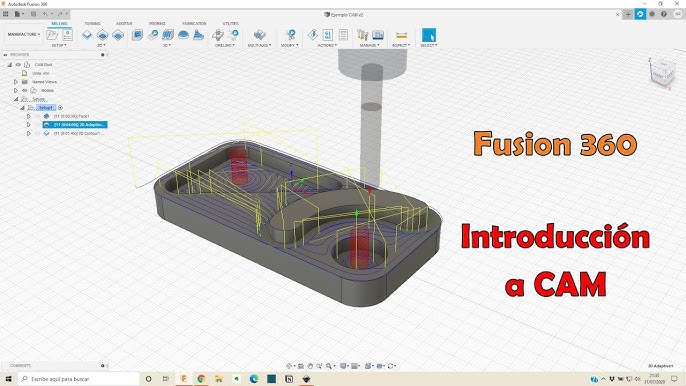Switch to the TURNING tab
Image resolution: width=686 pixels, height=386 pixels.
(x=92, y=23)
